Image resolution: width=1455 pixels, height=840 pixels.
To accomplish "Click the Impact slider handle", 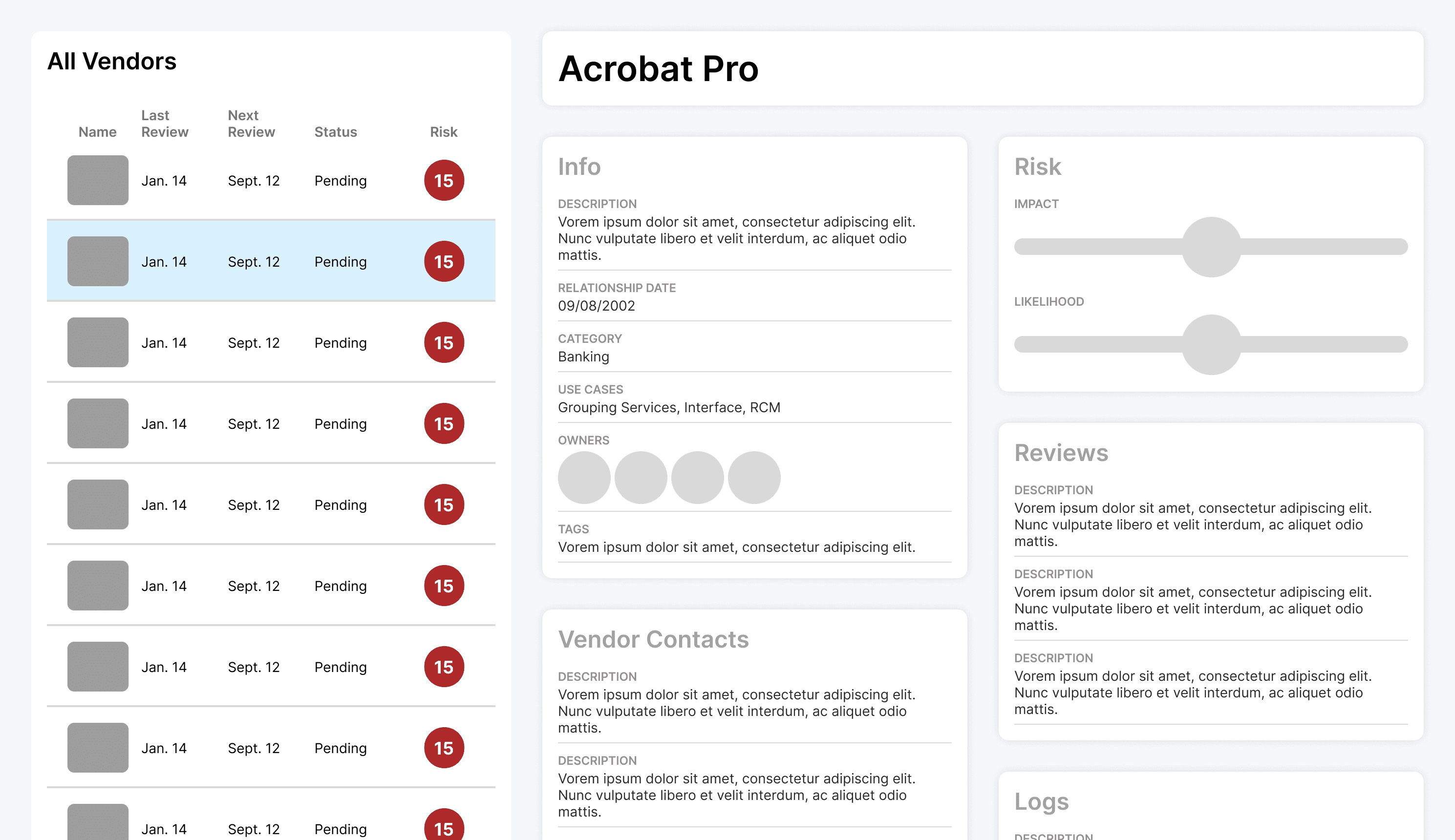I will [x=1211, y=247].
